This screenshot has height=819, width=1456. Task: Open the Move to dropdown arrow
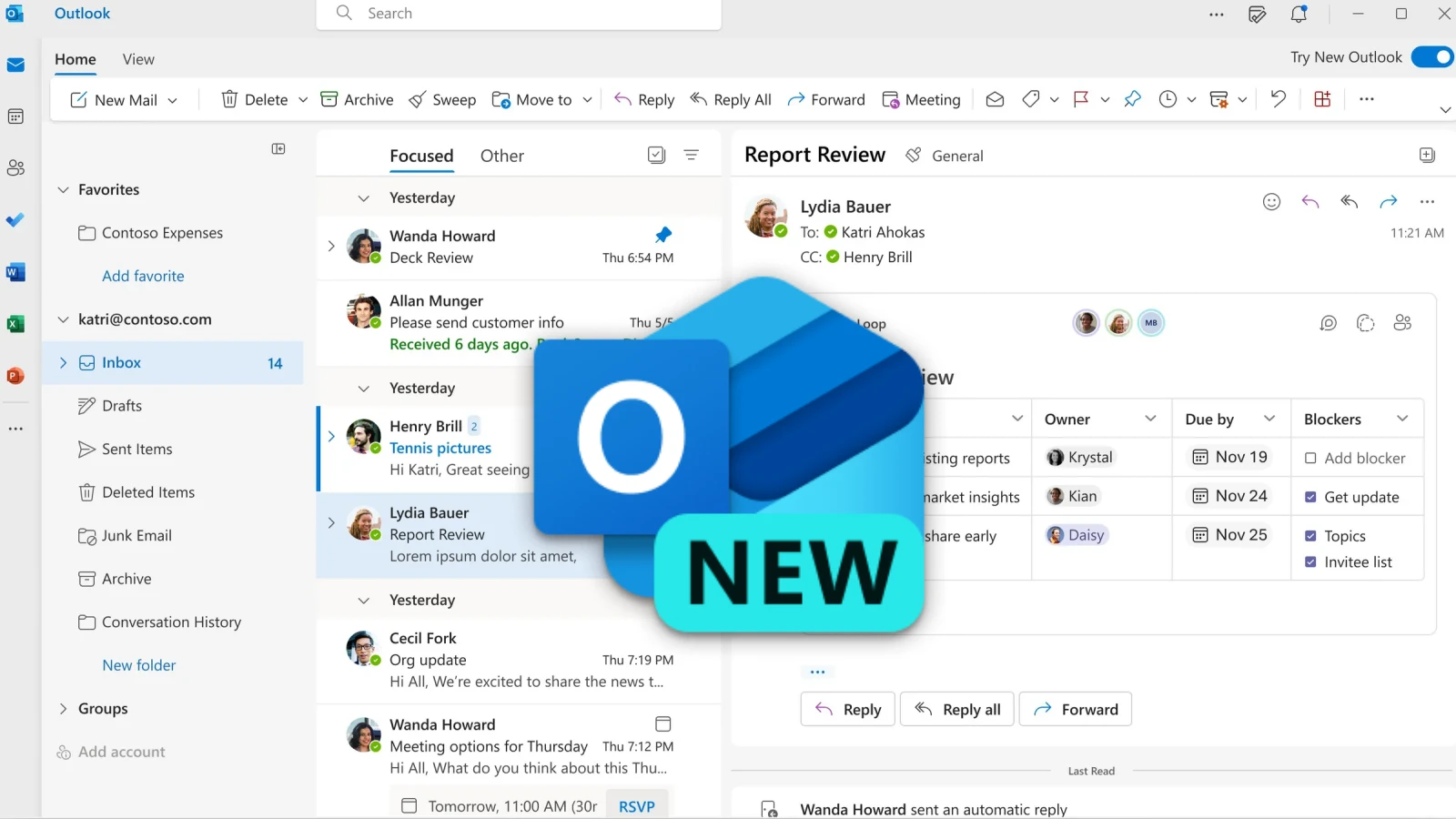tap(587, 100)
